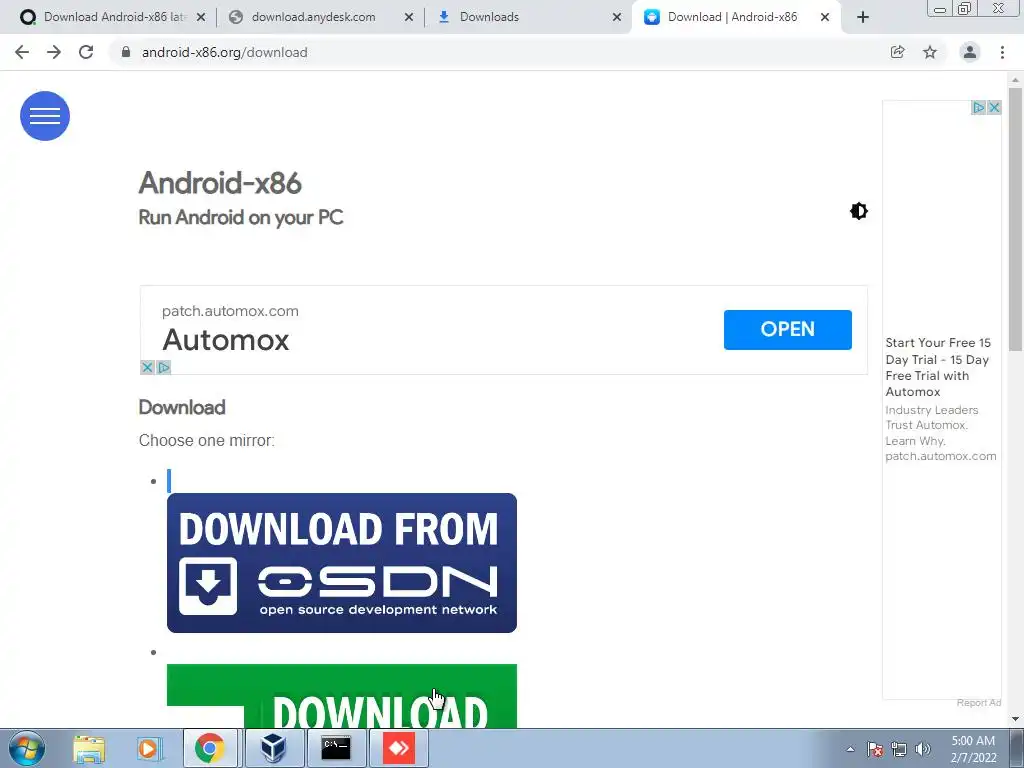Go back to previous page
Screen dimensions: 1024x768
coord(22,52)
